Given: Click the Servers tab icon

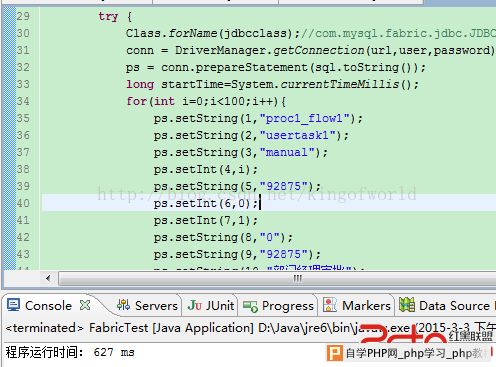Looking at the screenshot, I should [x=123, y=305].
